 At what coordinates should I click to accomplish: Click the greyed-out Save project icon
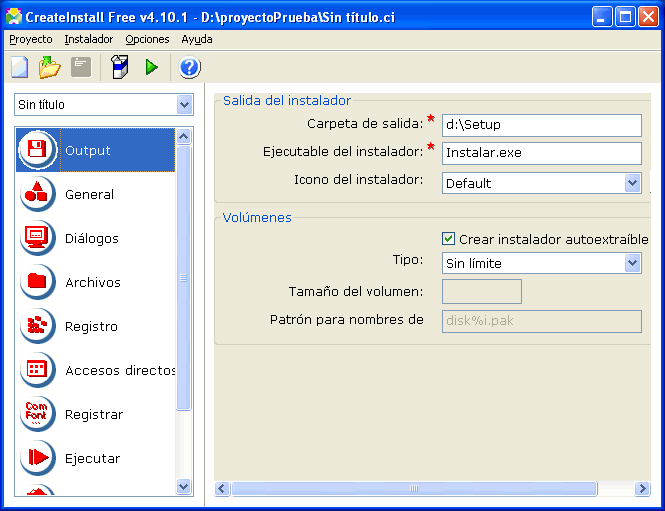click(81, 67)
